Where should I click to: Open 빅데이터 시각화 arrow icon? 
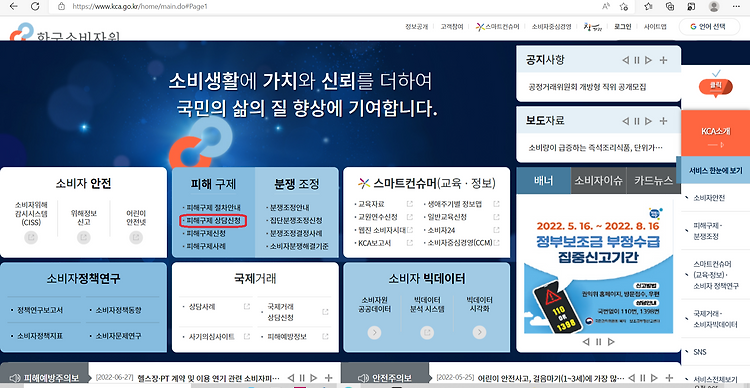coord(479,333)
